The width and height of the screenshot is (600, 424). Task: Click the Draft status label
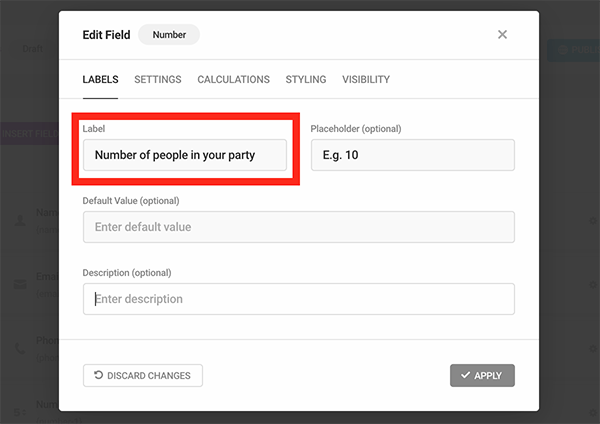coord(32,48)
